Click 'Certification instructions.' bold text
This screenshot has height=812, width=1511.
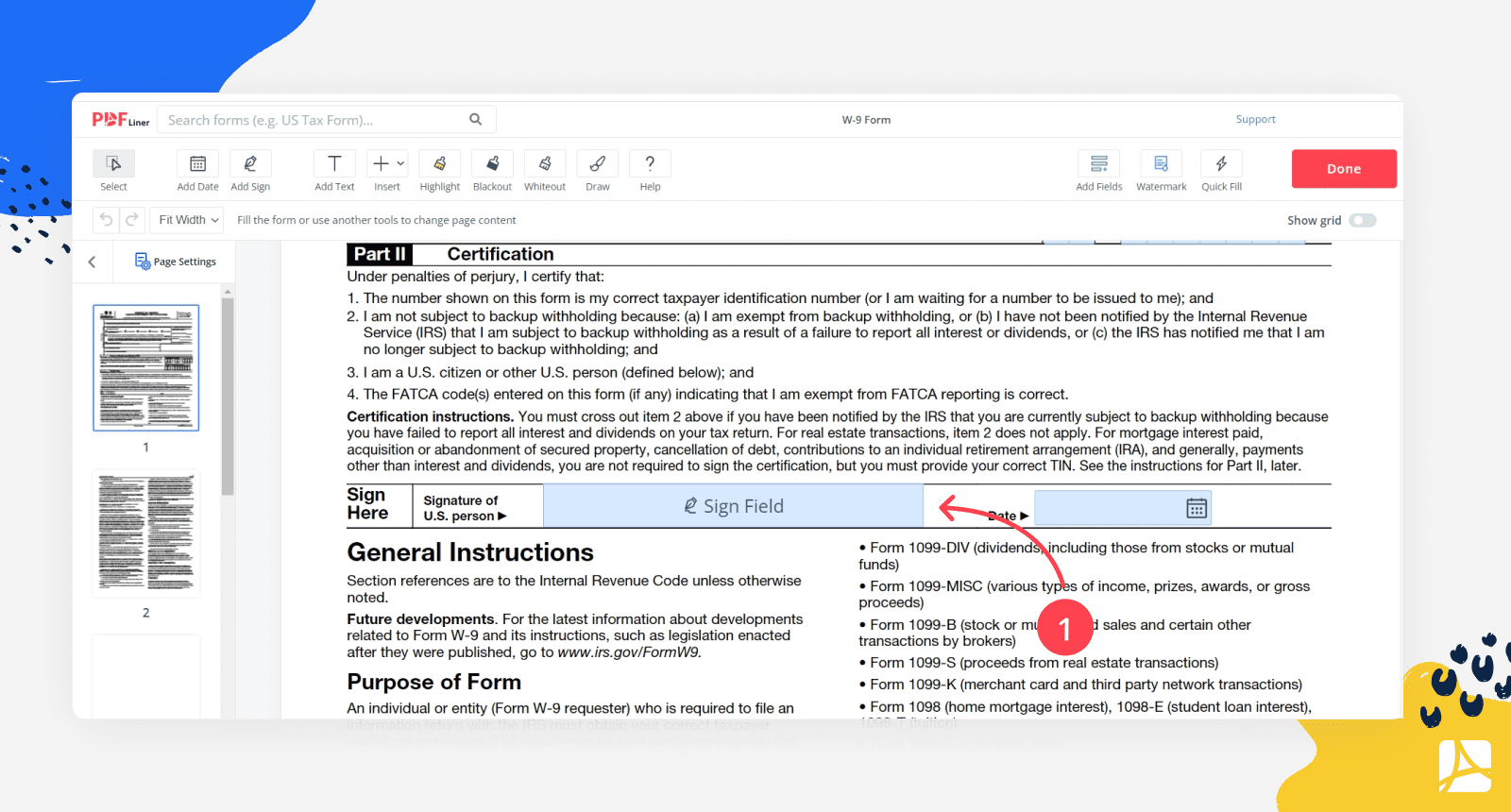point(430,416)
